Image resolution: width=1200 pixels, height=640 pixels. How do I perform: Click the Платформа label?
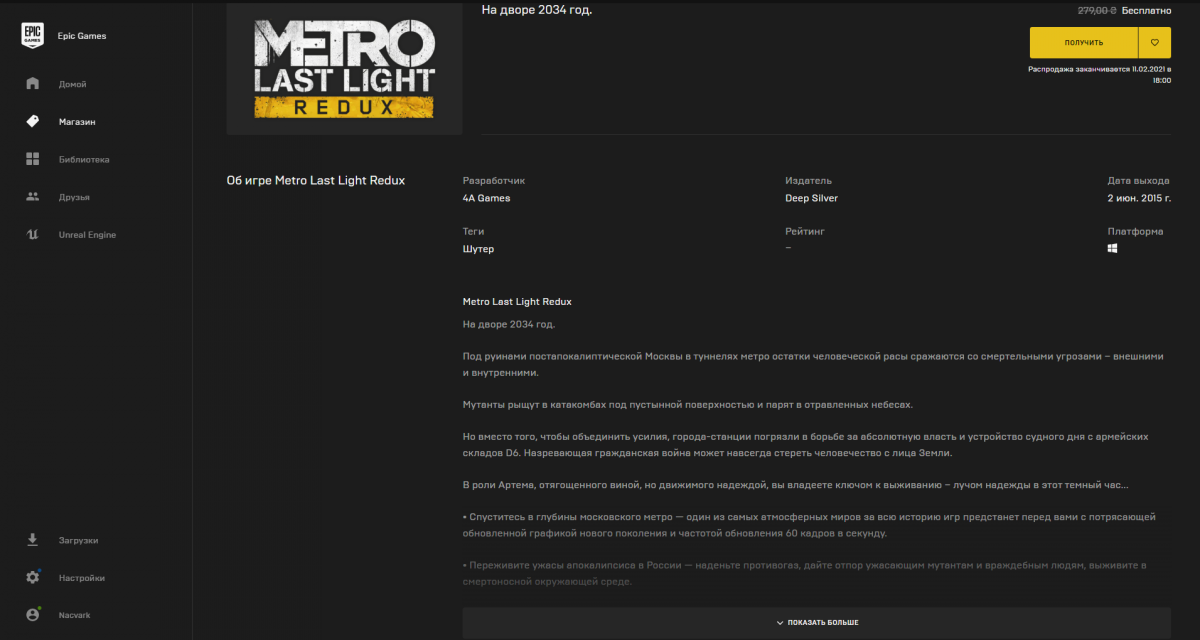tap(1135, 231)
